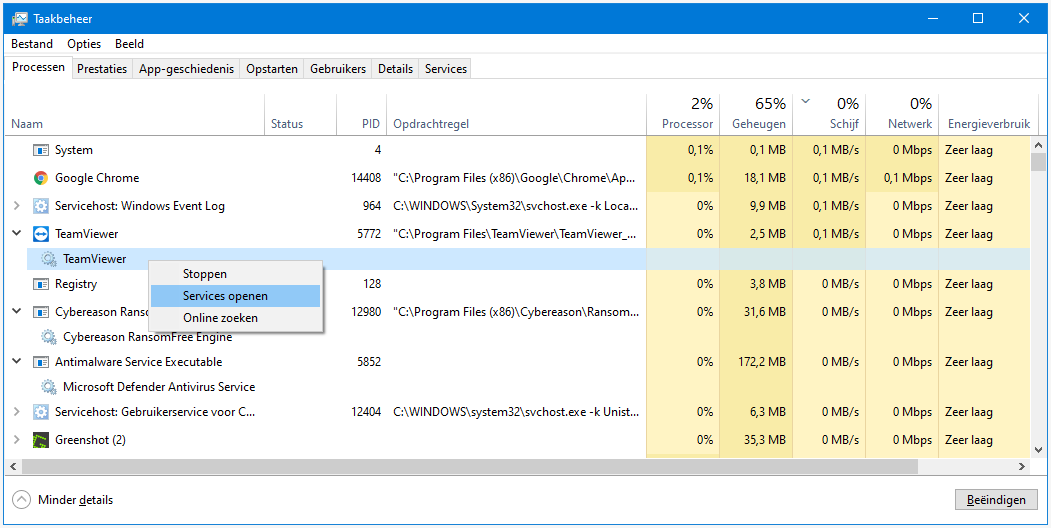Click the Registry process icon
The width and height of the screenshot is (1051, 528).
[41, 284]
